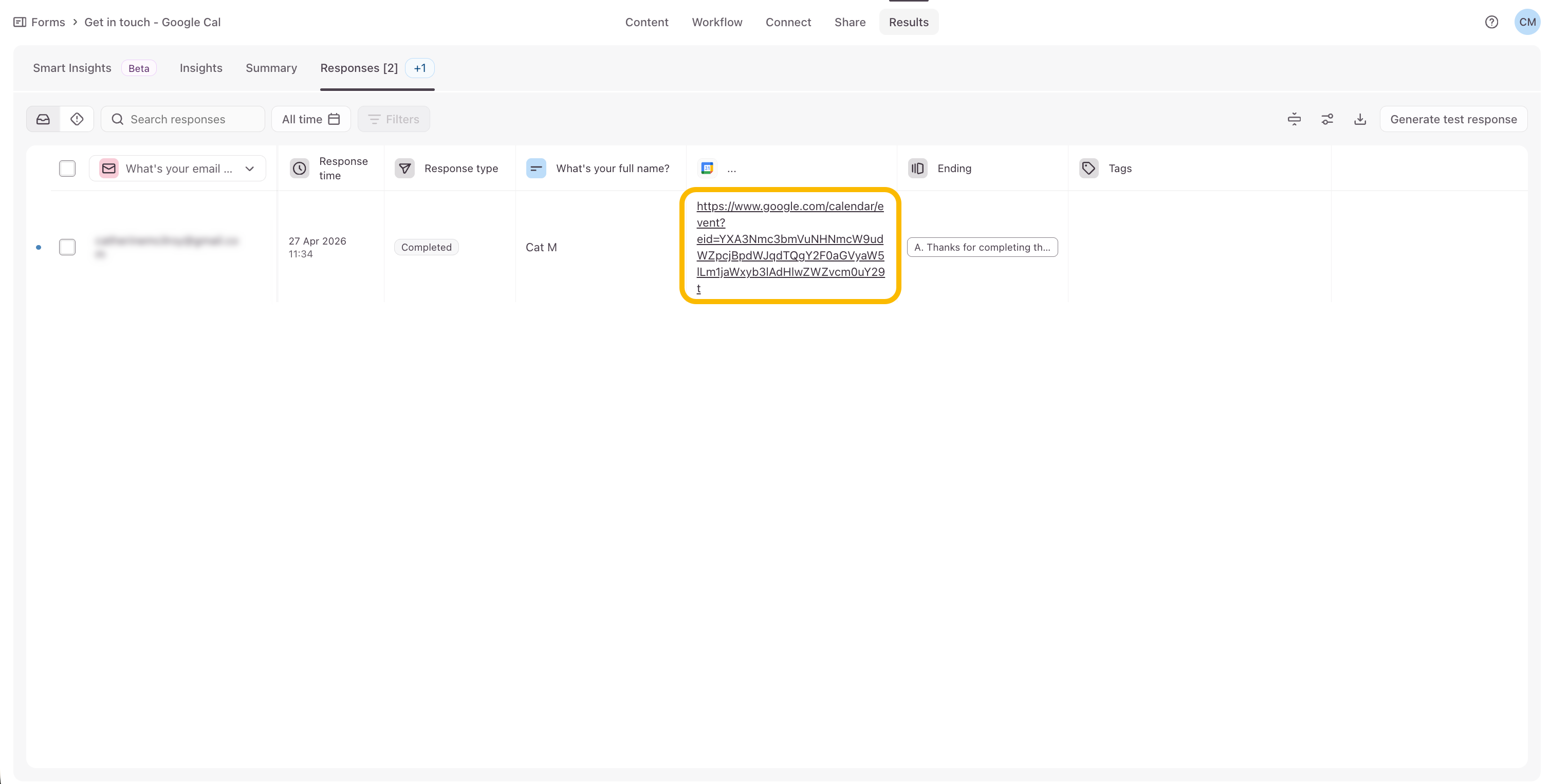
Task: Click the spam responses warning icon
Action: [x=77, y=119]
